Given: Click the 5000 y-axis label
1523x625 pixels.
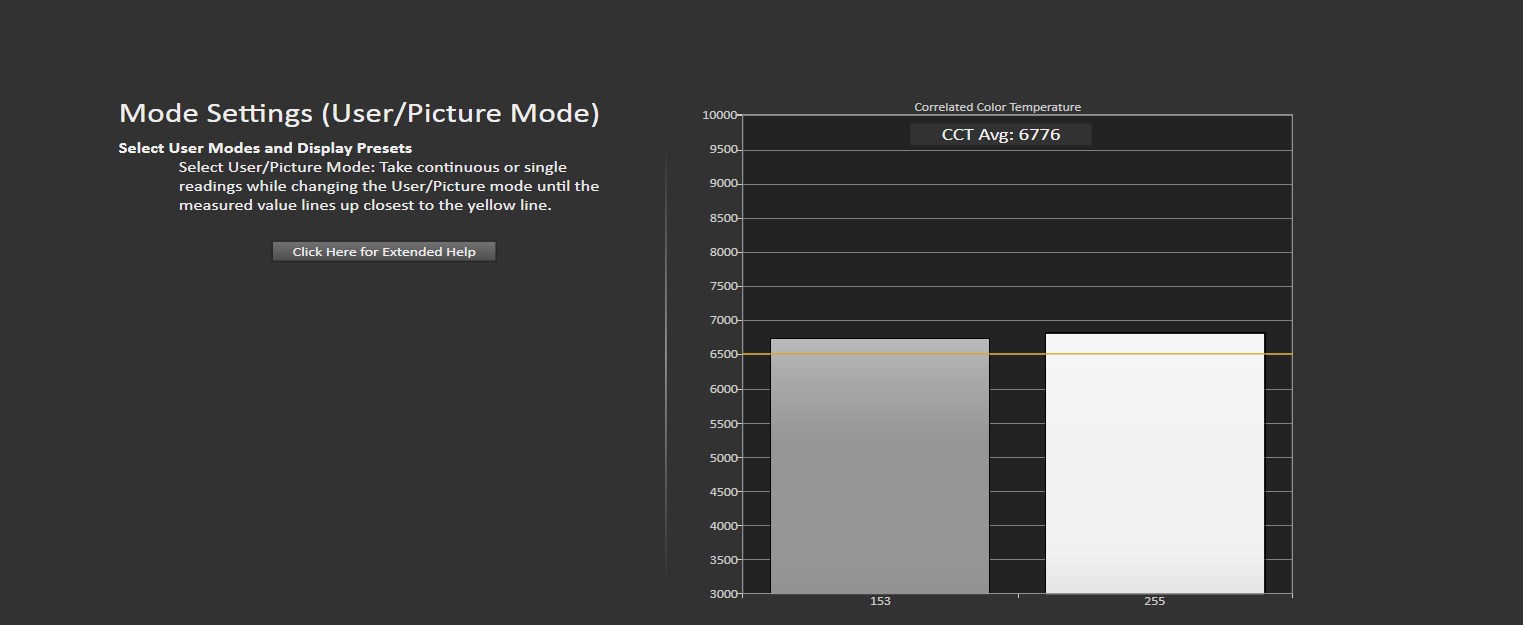Looking at the screenshot, I should [x=723, y=457].
